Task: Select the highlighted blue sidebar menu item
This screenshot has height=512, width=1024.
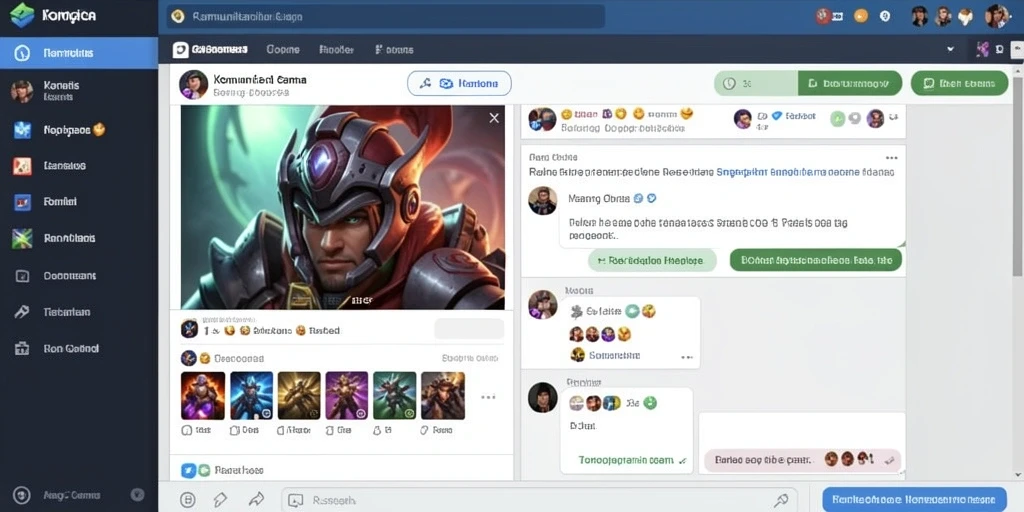Action: coord(79,53)
